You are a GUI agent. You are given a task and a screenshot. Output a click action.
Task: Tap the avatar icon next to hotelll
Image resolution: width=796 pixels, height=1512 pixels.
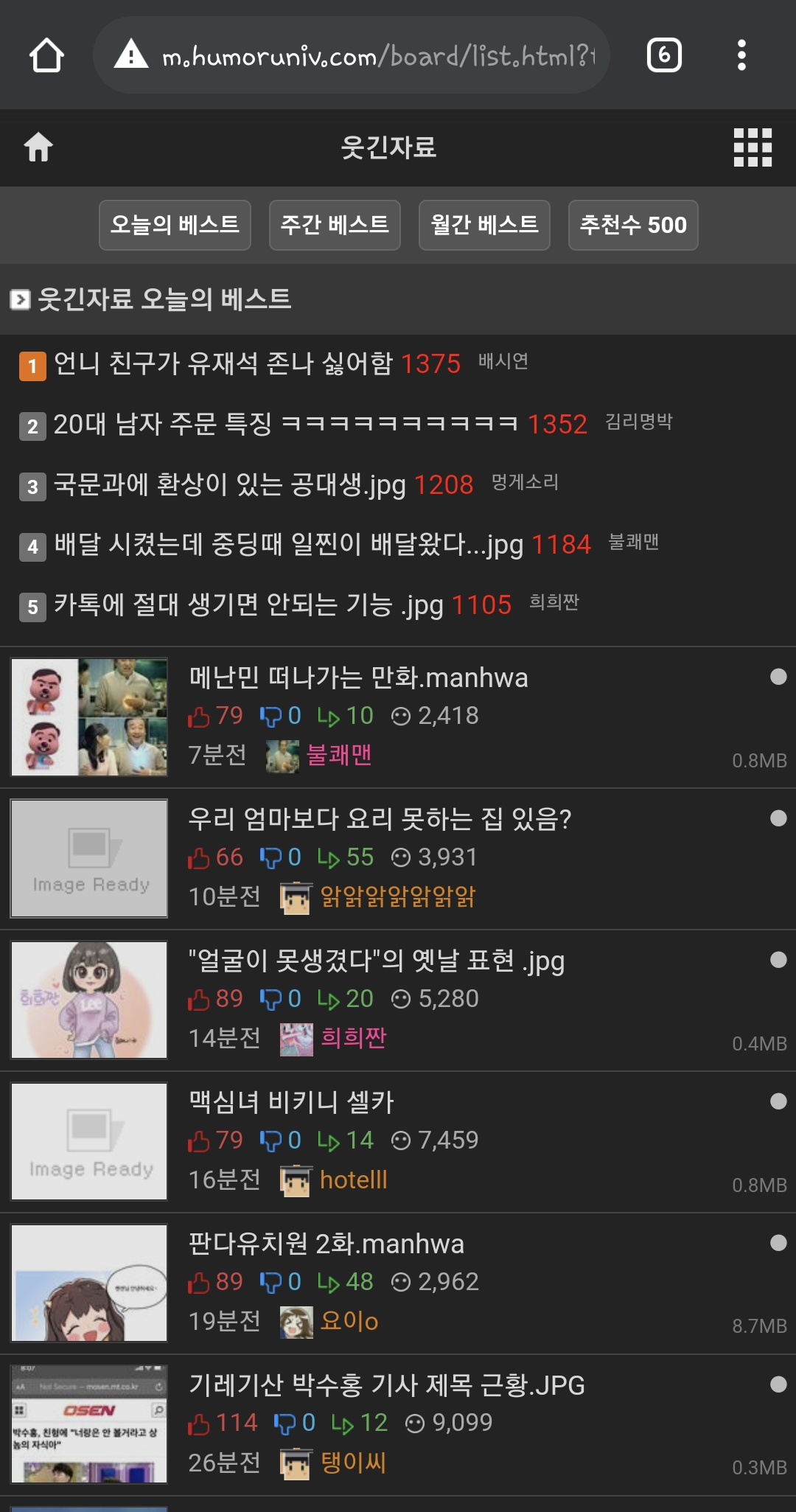click(x=296, y=1180)
